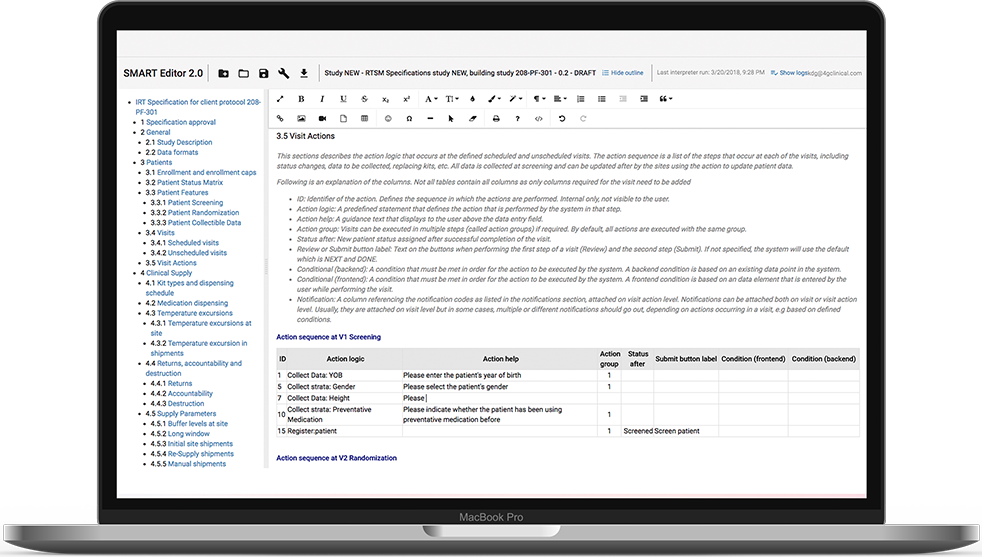Click the Show logs link
Screen dimensions: 982x557
click(795, 73)
